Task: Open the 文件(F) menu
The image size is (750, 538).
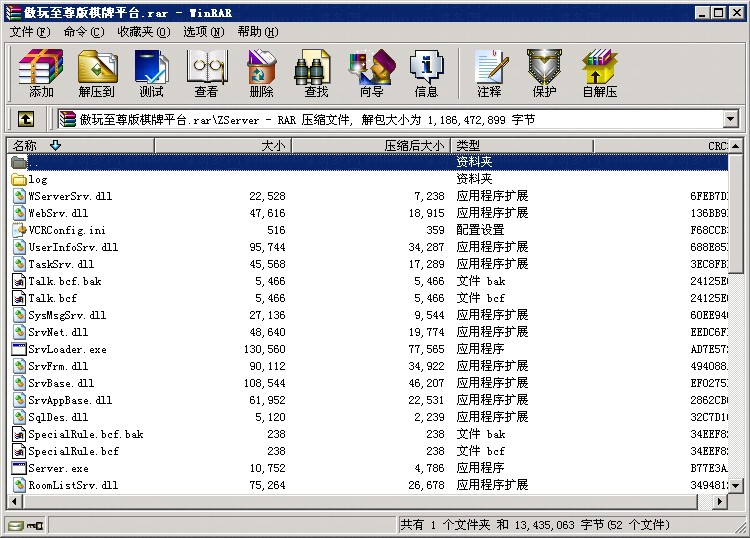Action: tap(29, 32)
